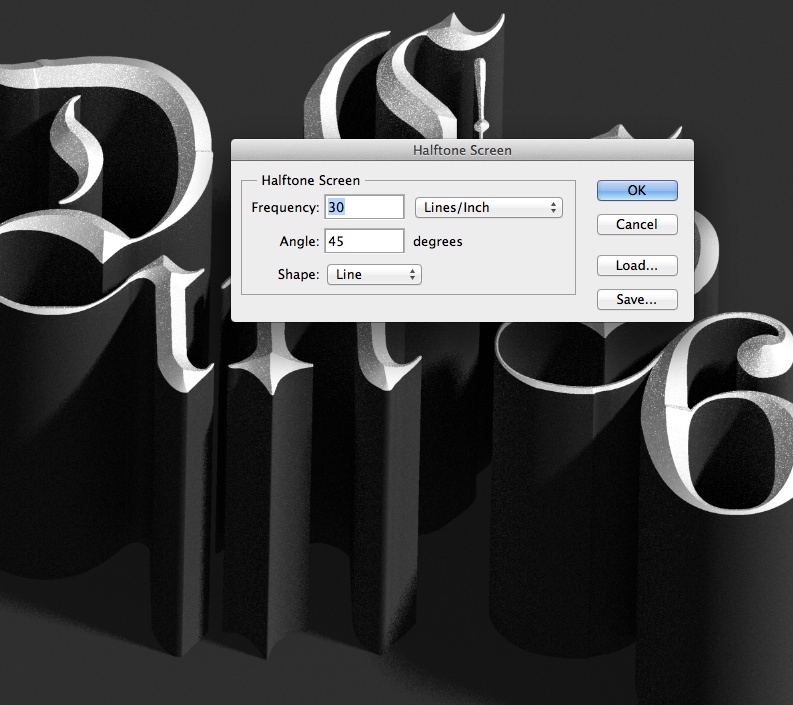Confirm the halftone settings with OK
This screenshot has width=793, height=705.
637,190
